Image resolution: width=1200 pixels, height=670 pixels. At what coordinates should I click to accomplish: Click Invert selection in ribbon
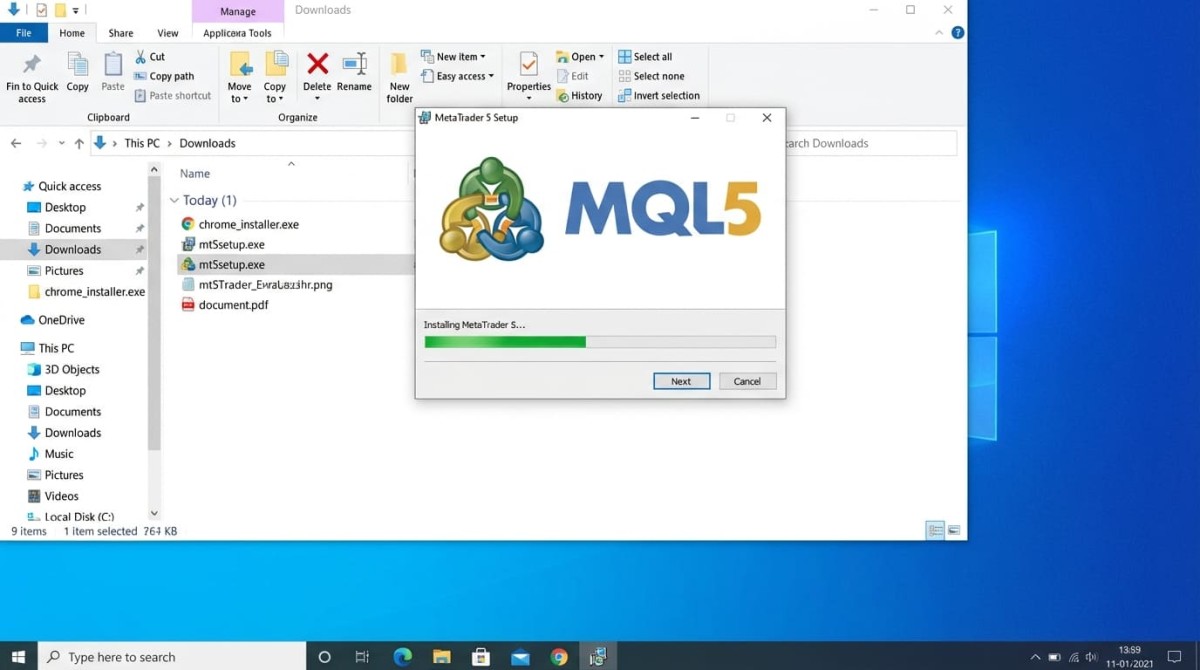[659, 96]
